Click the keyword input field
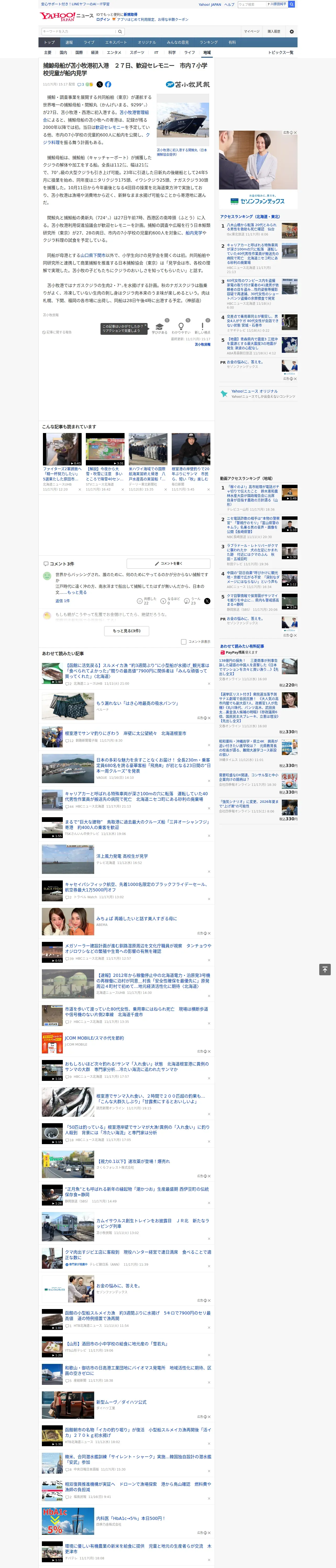Viewport: 336px width, 1568px height. tap(79, 32)
